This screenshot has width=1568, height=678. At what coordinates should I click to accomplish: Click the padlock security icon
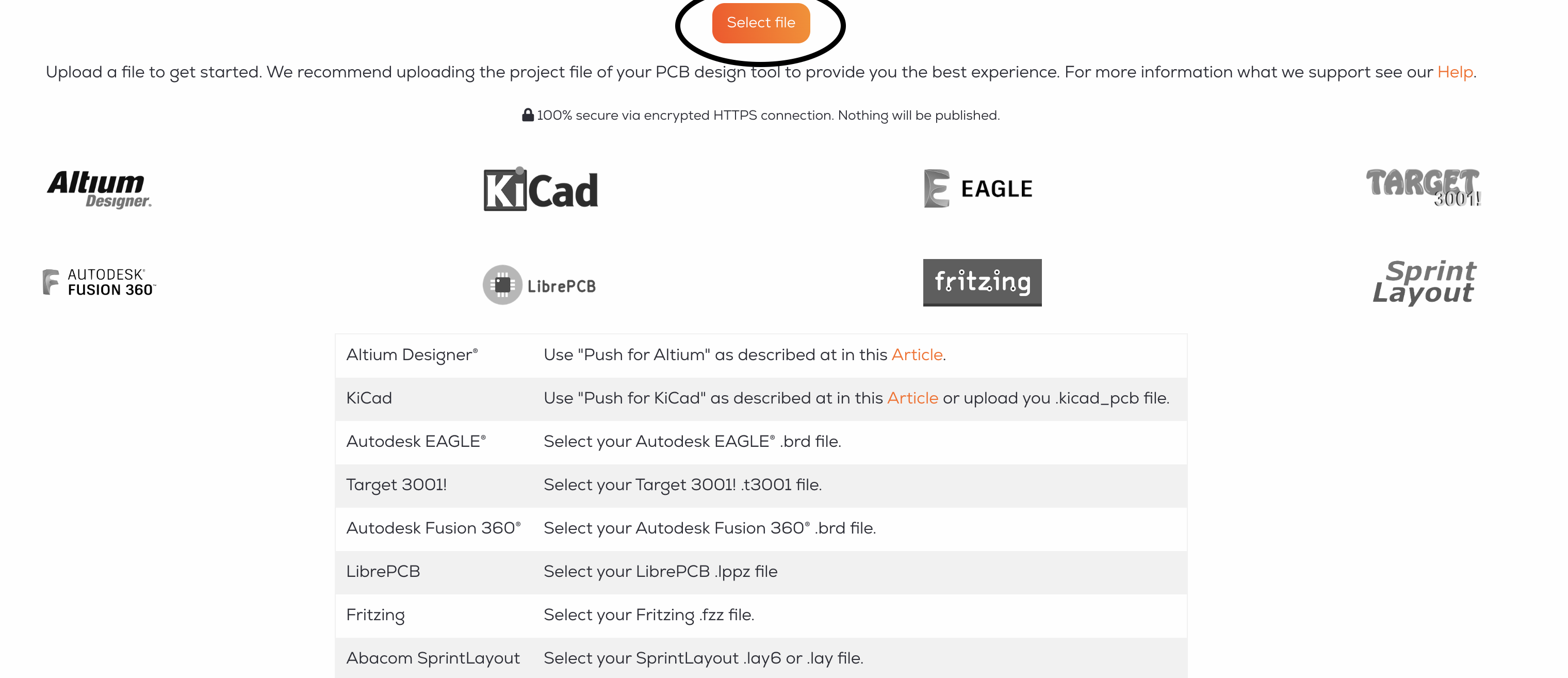(x=527, y=114)
